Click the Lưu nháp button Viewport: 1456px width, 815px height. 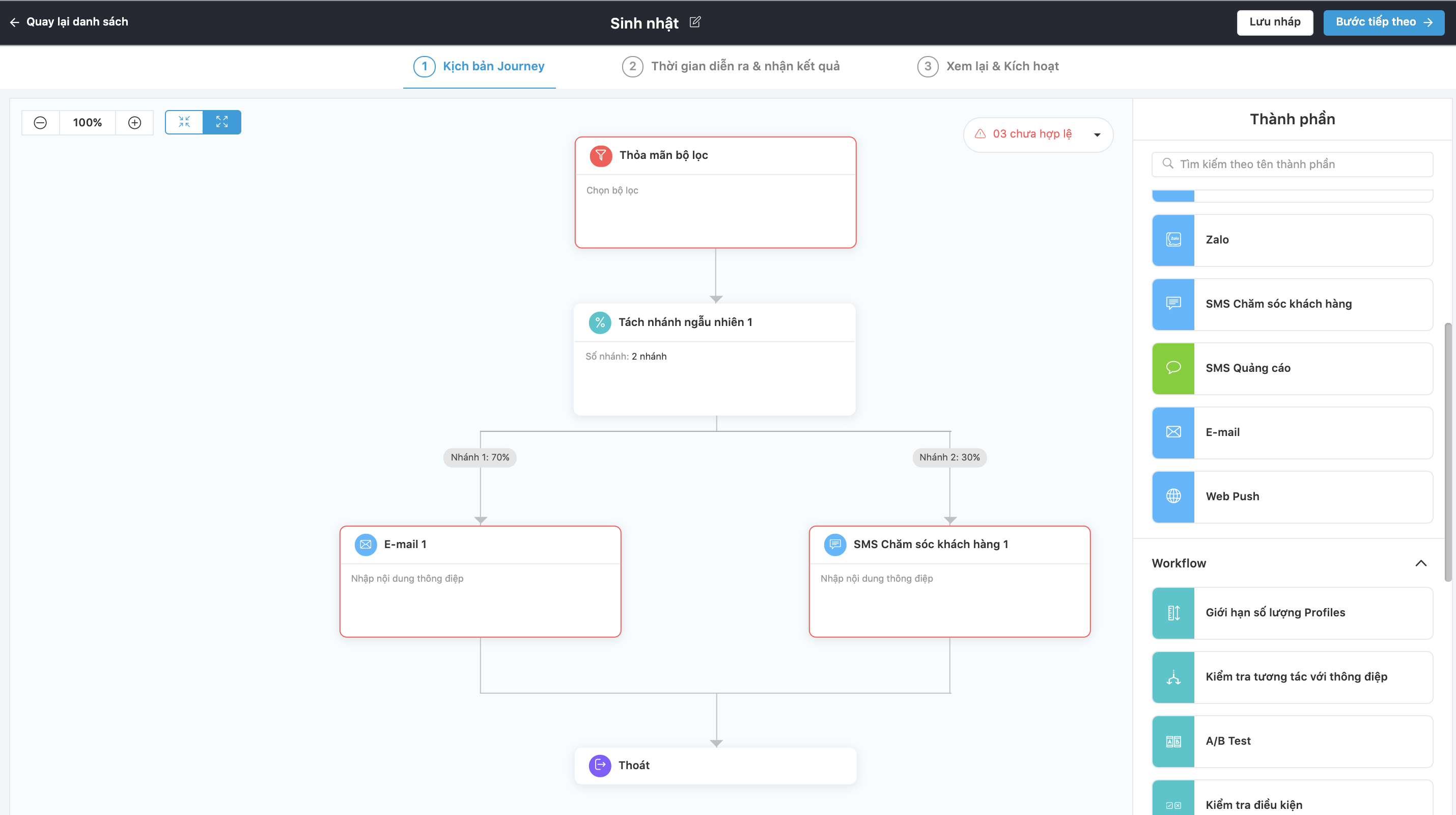tap(1275, 22)
